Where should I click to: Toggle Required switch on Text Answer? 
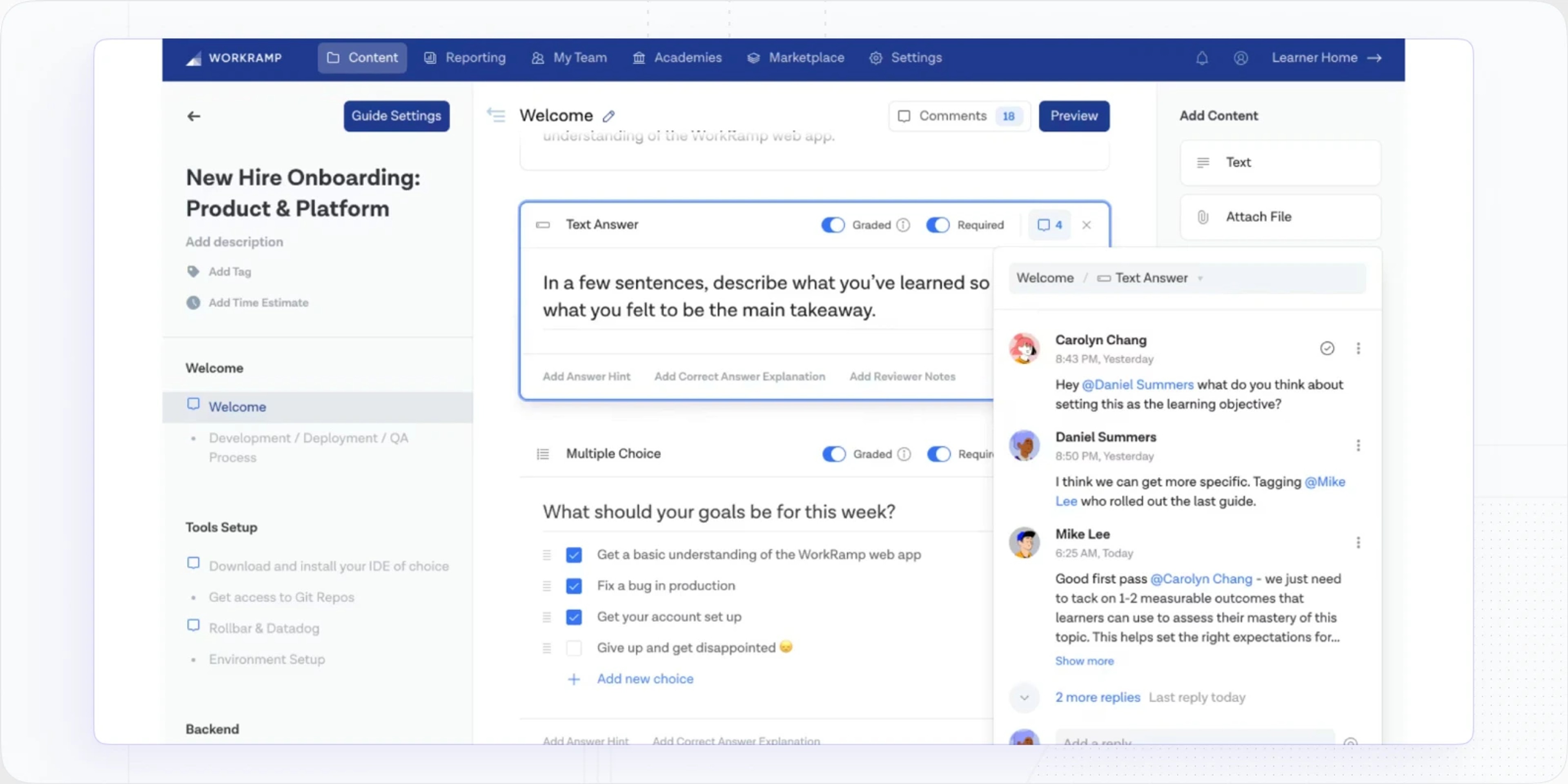[x=938, y=225]
